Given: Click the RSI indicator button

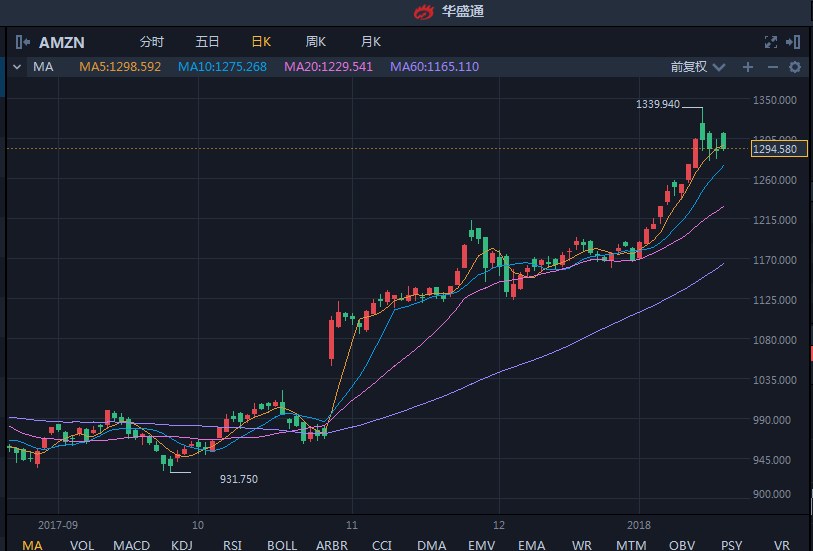Looking at the screenshot, I should tap(232, 544).
